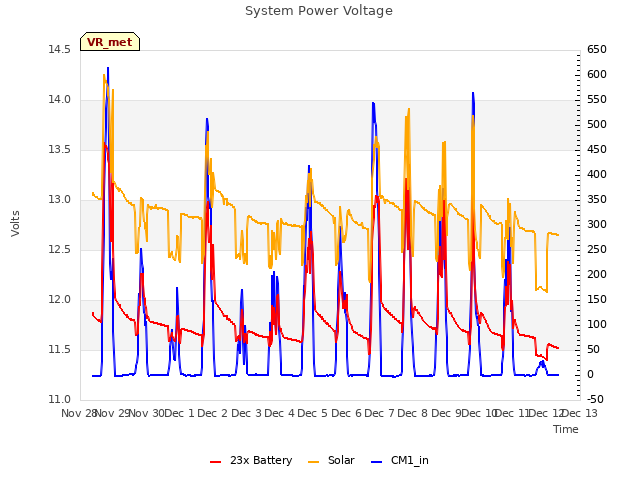
Task: Click the 13.5 left axis value
Action: 60,149
